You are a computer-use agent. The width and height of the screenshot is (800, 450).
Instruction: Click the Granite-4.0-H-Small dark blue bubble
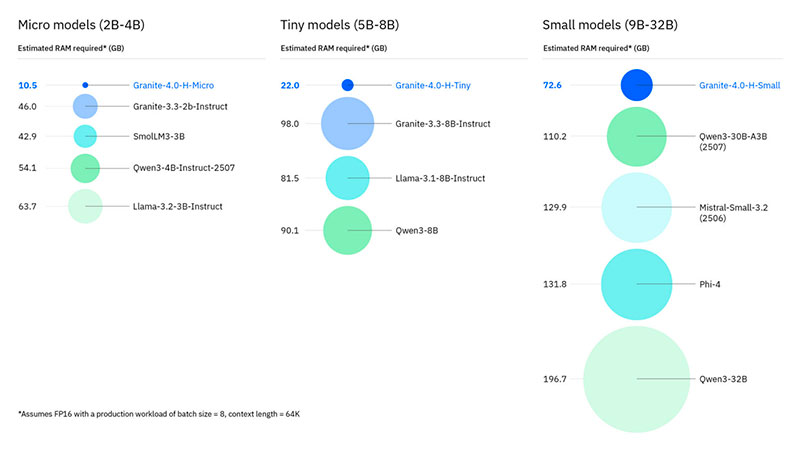pyautogui.click(x=637, y=85)
